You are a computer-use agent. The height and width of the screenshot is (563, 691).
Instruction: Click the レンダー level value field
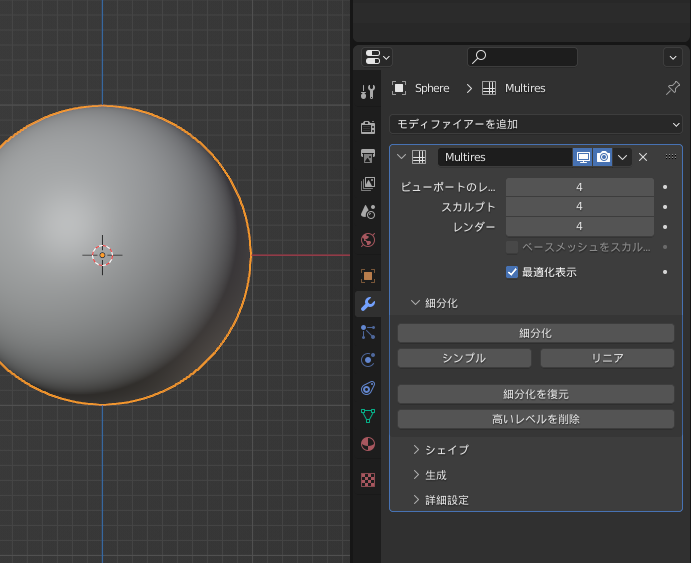(580, 226)
